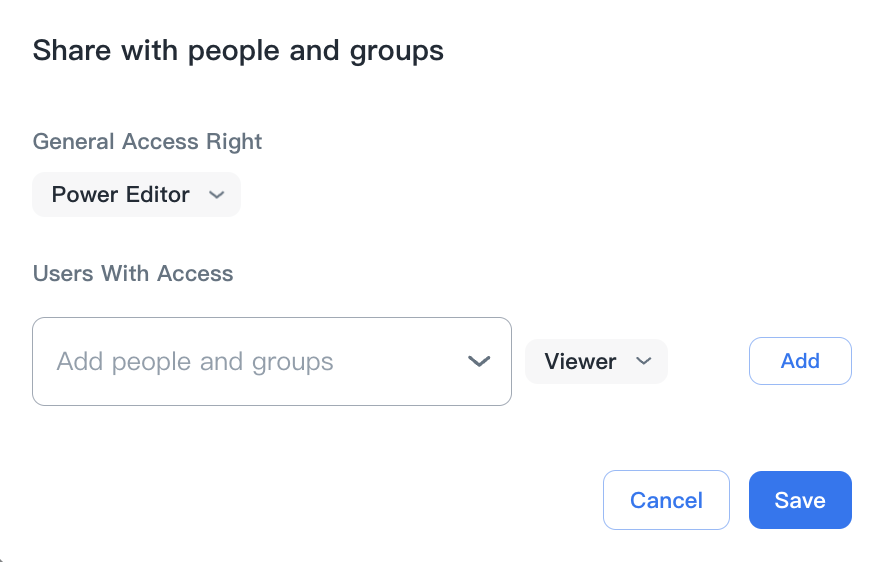Click the Add button
Image resolution: width=874 pixels, height=562 pixels.
click(x=800, y=361)
